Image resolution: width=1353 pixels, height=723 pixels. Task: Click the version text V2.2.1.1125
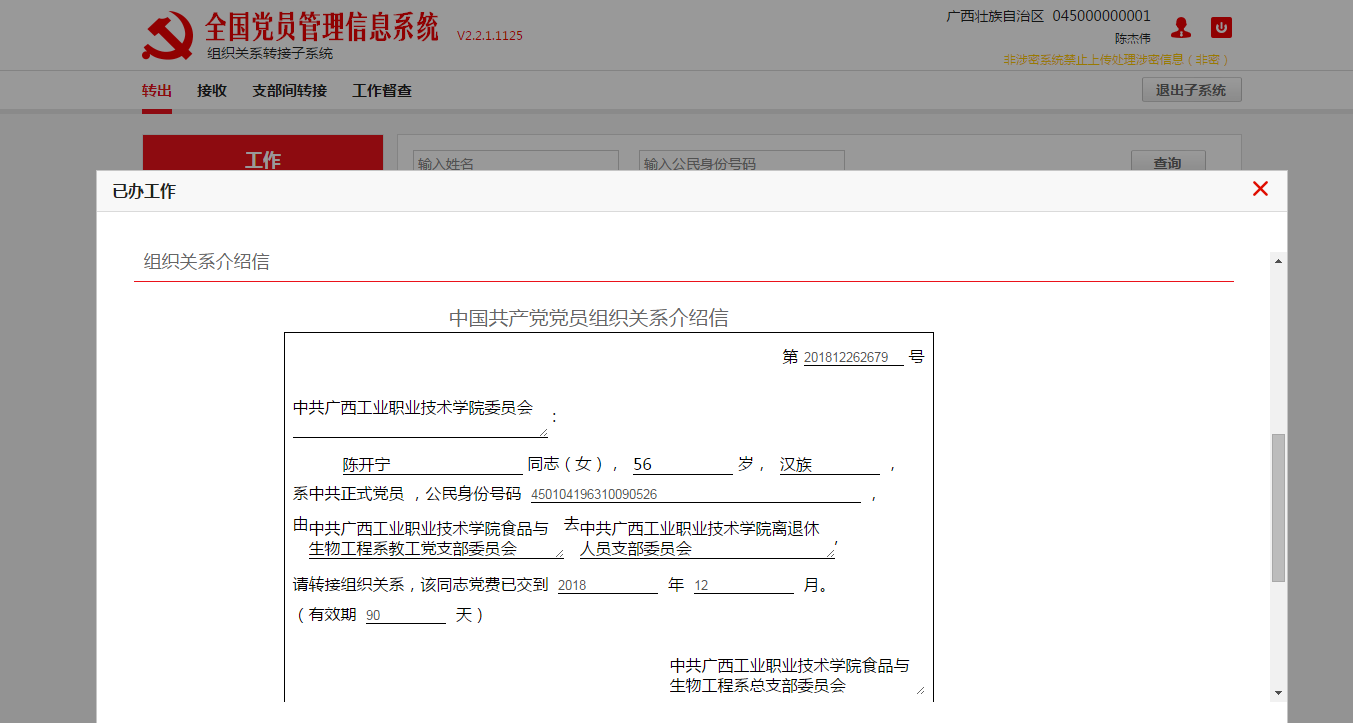[490, 36]
